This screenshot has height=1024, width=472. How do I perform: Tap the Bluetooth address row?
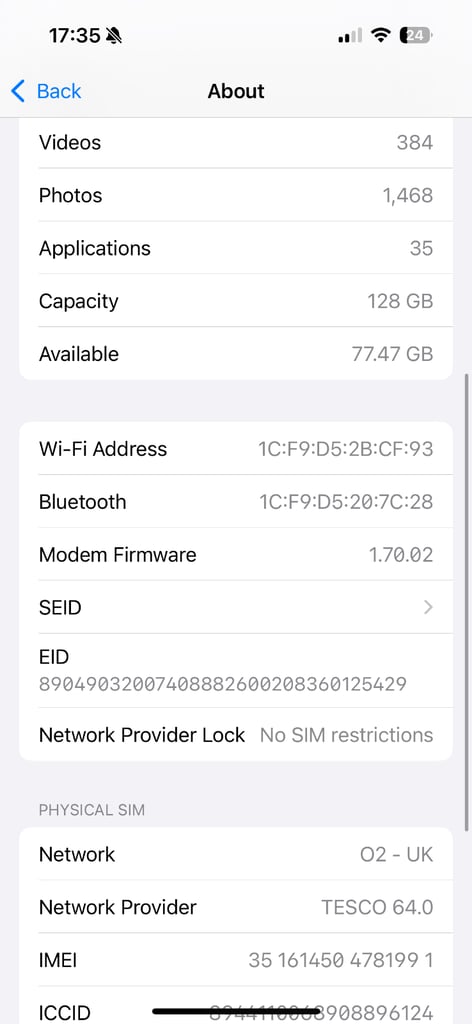pyautogui.click(x=236, y=502)
